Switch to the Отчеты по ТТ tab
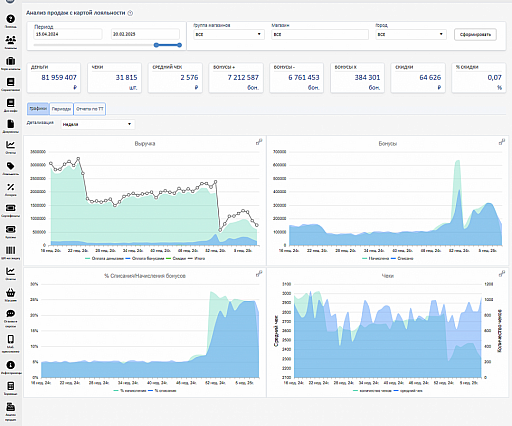Screen dimensions: 512x426 point(90,109)
